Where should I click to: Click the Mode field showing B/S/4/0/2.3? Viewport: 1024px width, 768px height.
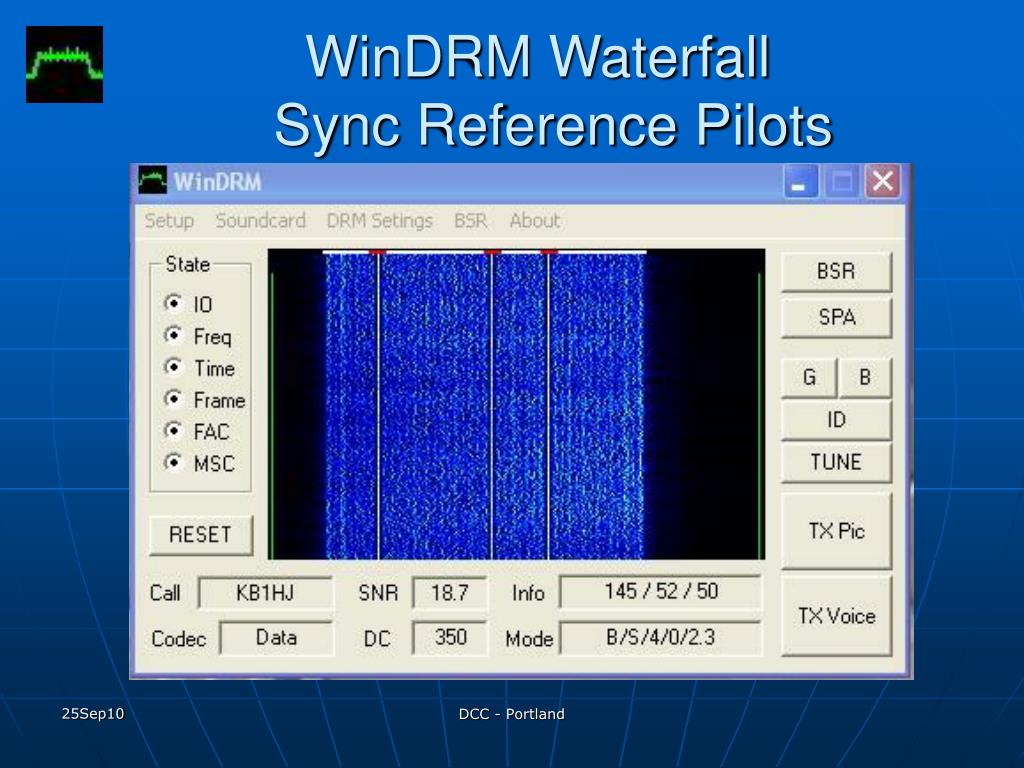point(661,637)
